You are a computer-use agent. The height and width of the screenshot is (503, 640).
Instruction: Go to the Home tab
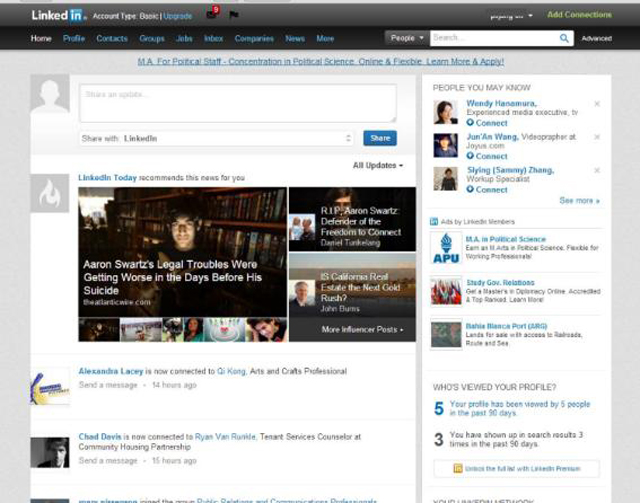[x=41, y=38]
